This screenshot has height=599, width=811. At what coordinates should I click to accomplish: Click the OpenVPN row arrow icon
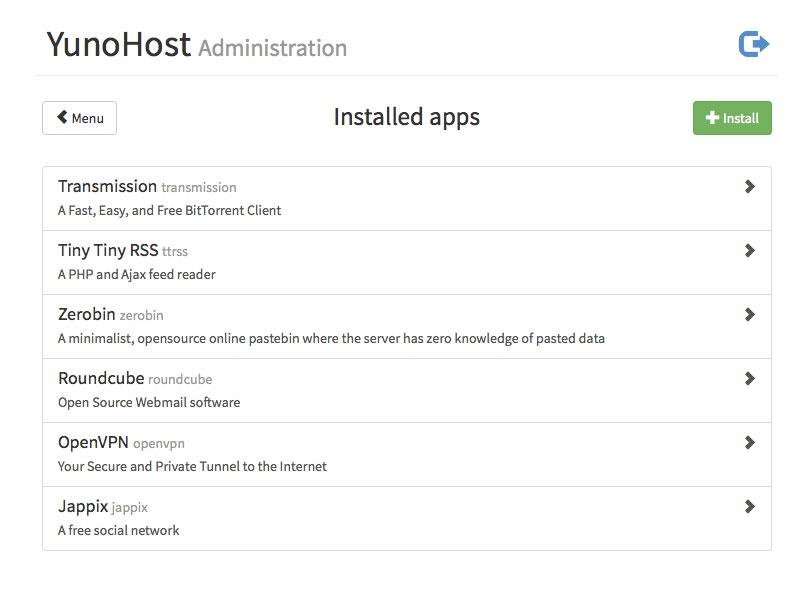click(749, 443)
